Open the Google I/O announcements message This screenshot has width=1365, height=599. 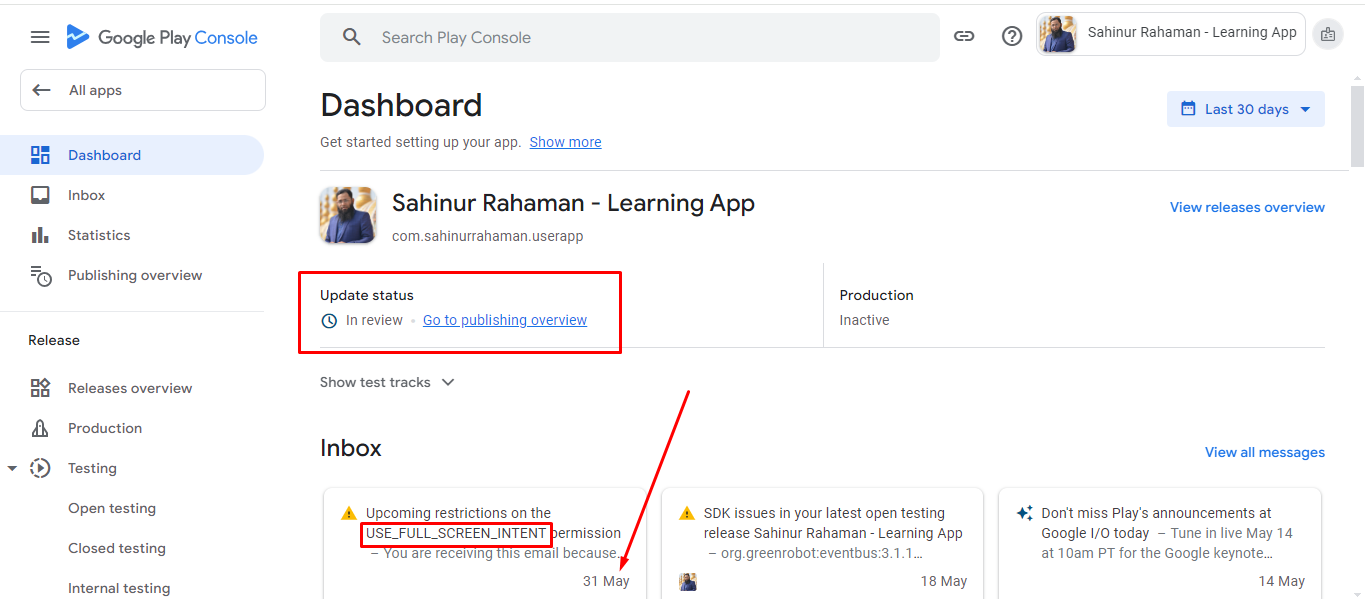(x=1160, y=544)
